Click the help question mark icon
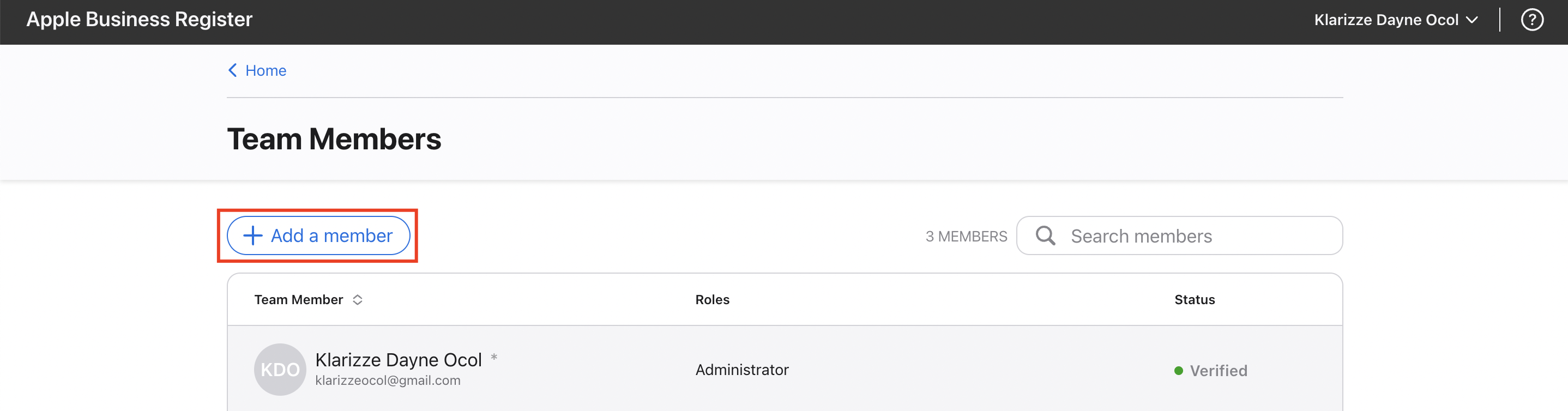Viewport: 1568px width, 411px height. (1531, 20)
